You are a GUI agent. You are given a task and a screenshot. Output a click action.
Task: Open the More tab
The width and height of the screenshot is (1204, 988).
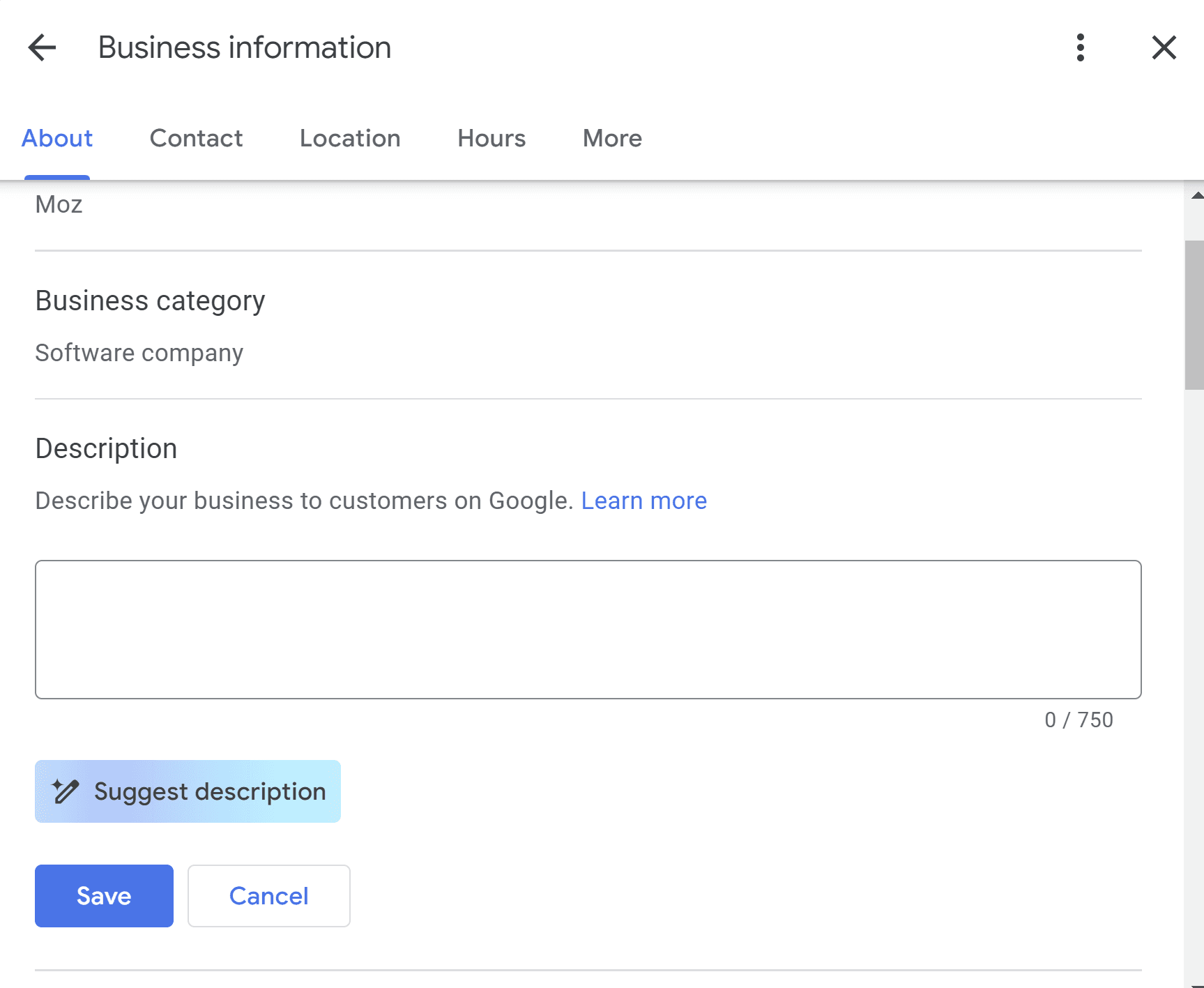(x=612, y=139)
